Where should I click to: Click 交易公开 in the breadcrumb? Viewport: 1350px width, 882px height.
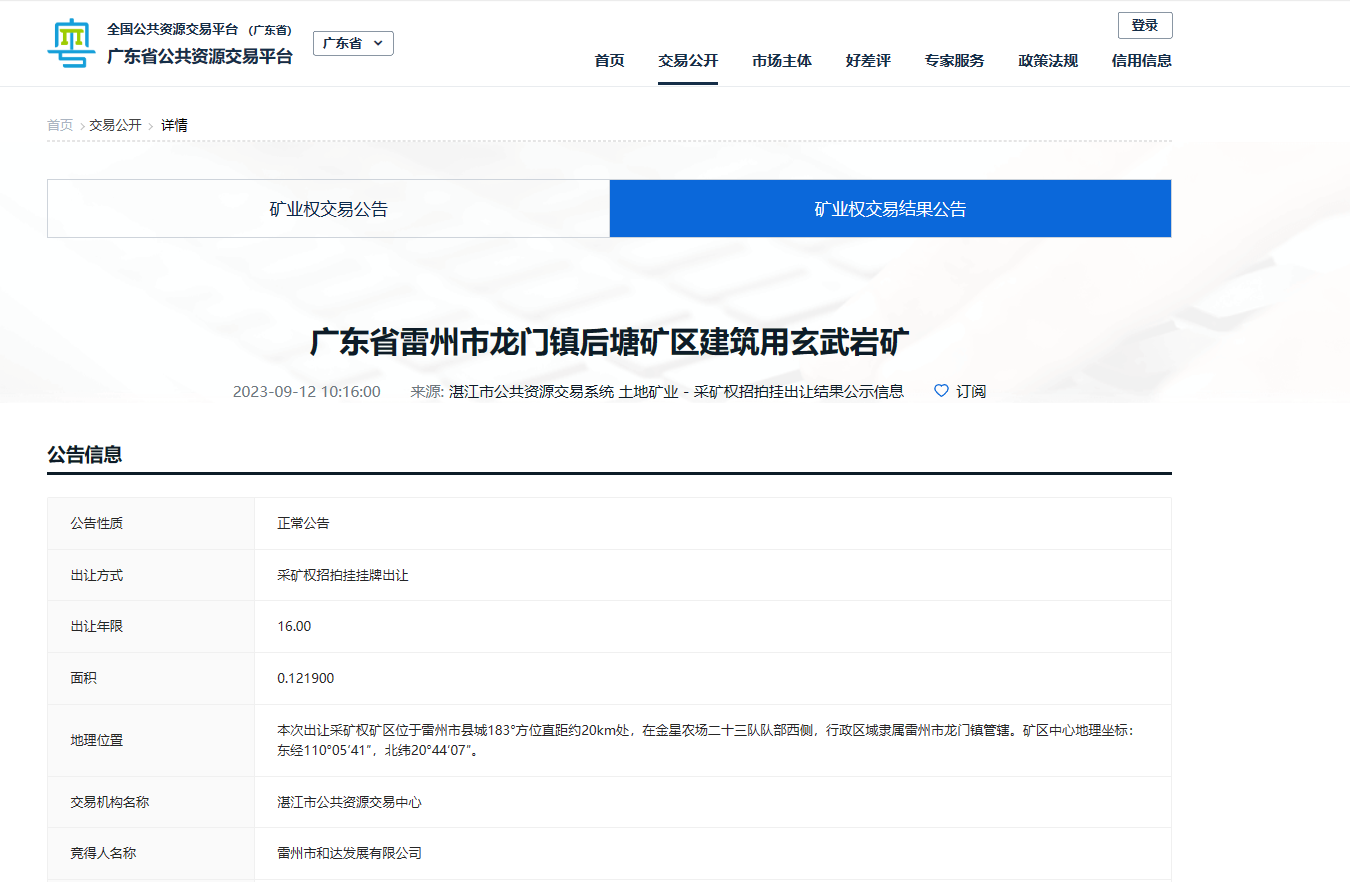point(115,125)
